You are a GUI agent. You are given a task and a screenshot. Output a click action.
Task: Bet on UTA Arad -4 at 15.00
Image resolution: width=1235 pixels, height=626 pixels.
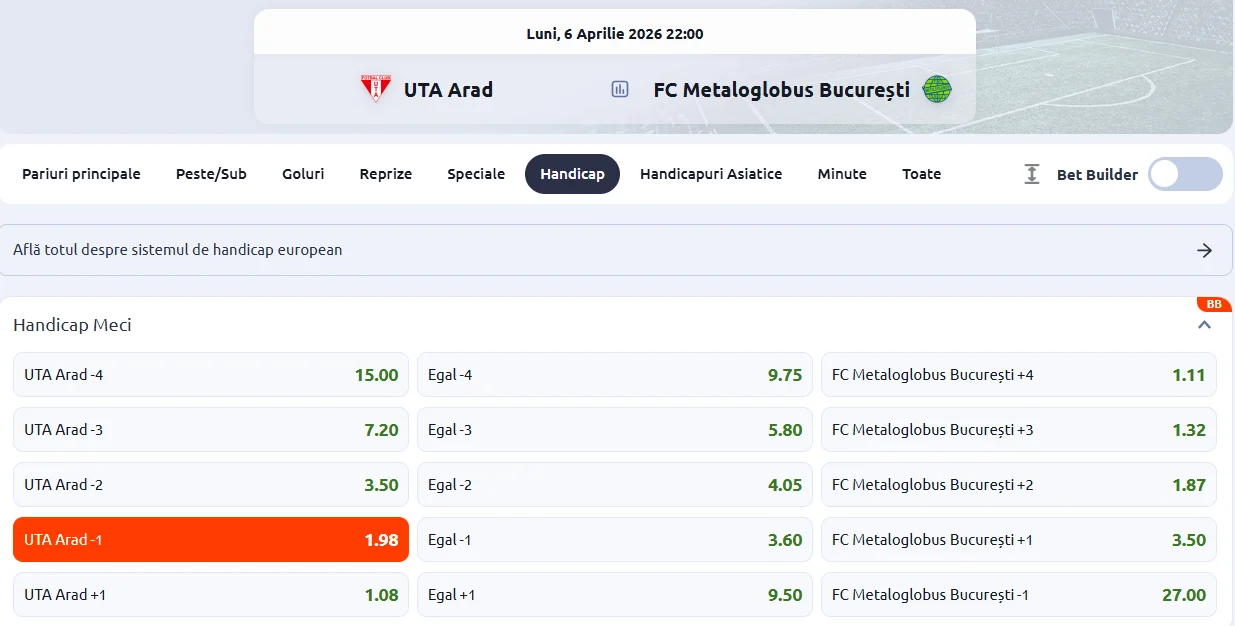point(211,375)
